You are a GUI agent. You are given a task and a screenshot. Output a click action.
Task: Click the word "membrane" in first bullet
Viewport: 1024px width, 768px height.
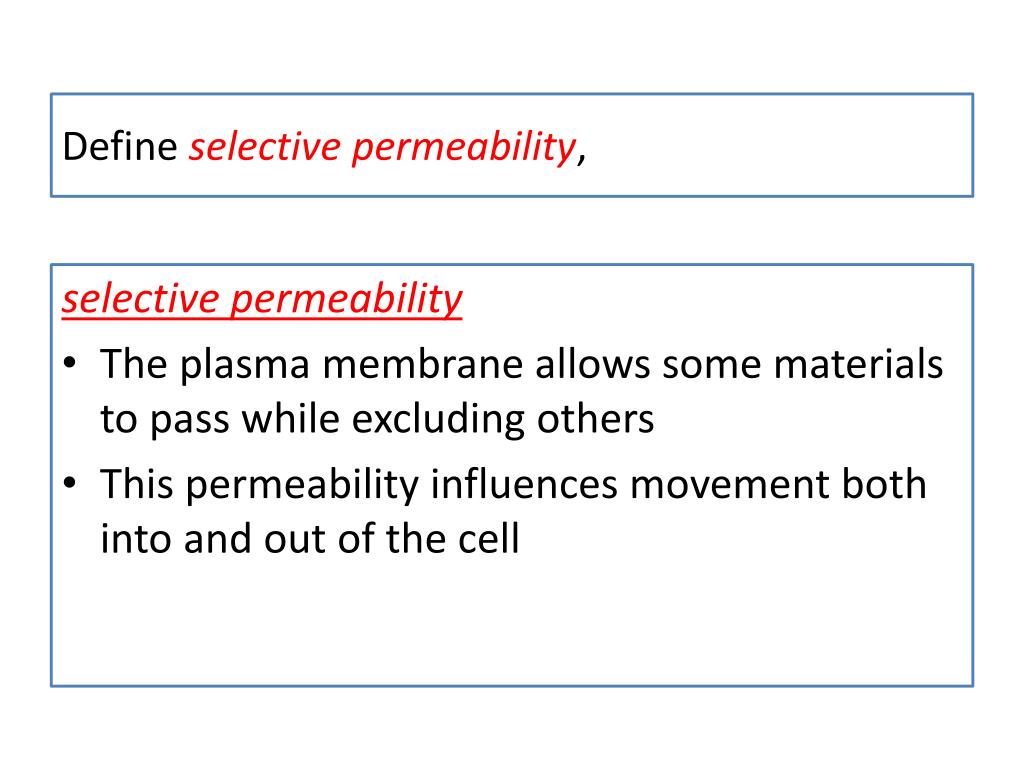[x=423, y=364]
